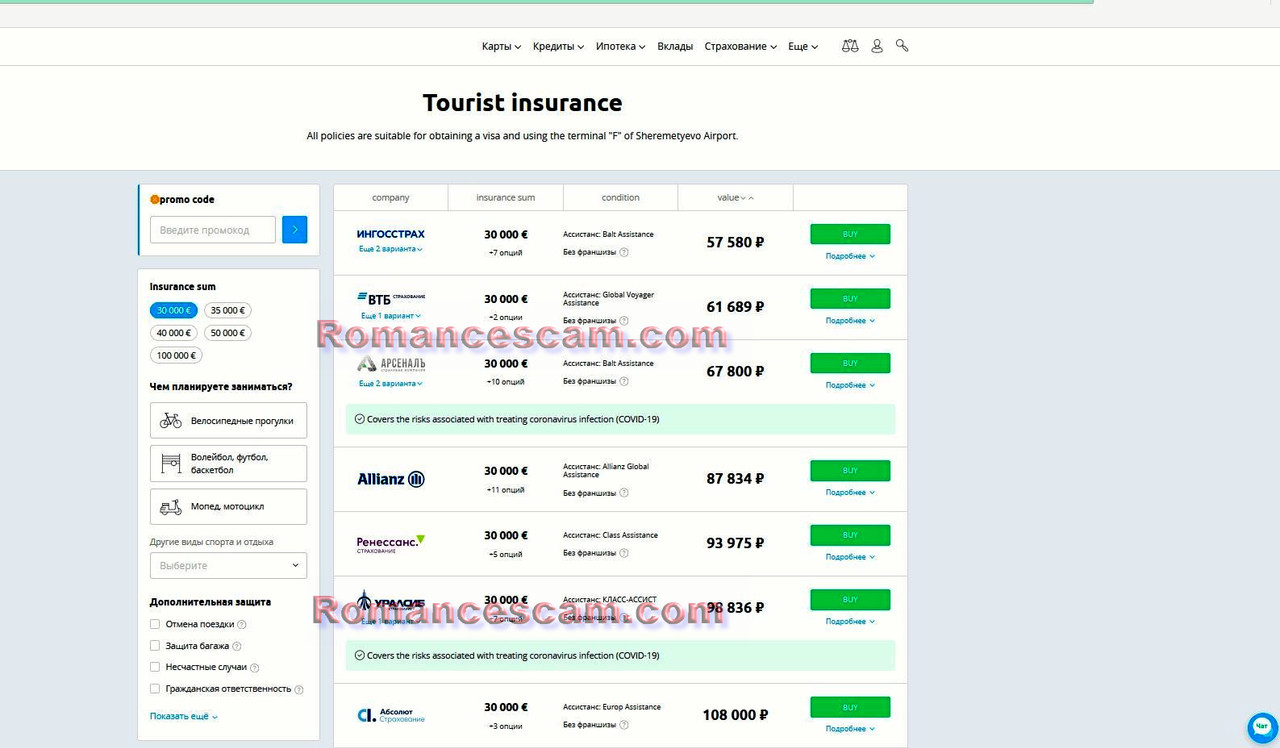Click BUY for the 57 580 ₽ policy
This screenshot has width=1280, height=748.
coord(850,234)
